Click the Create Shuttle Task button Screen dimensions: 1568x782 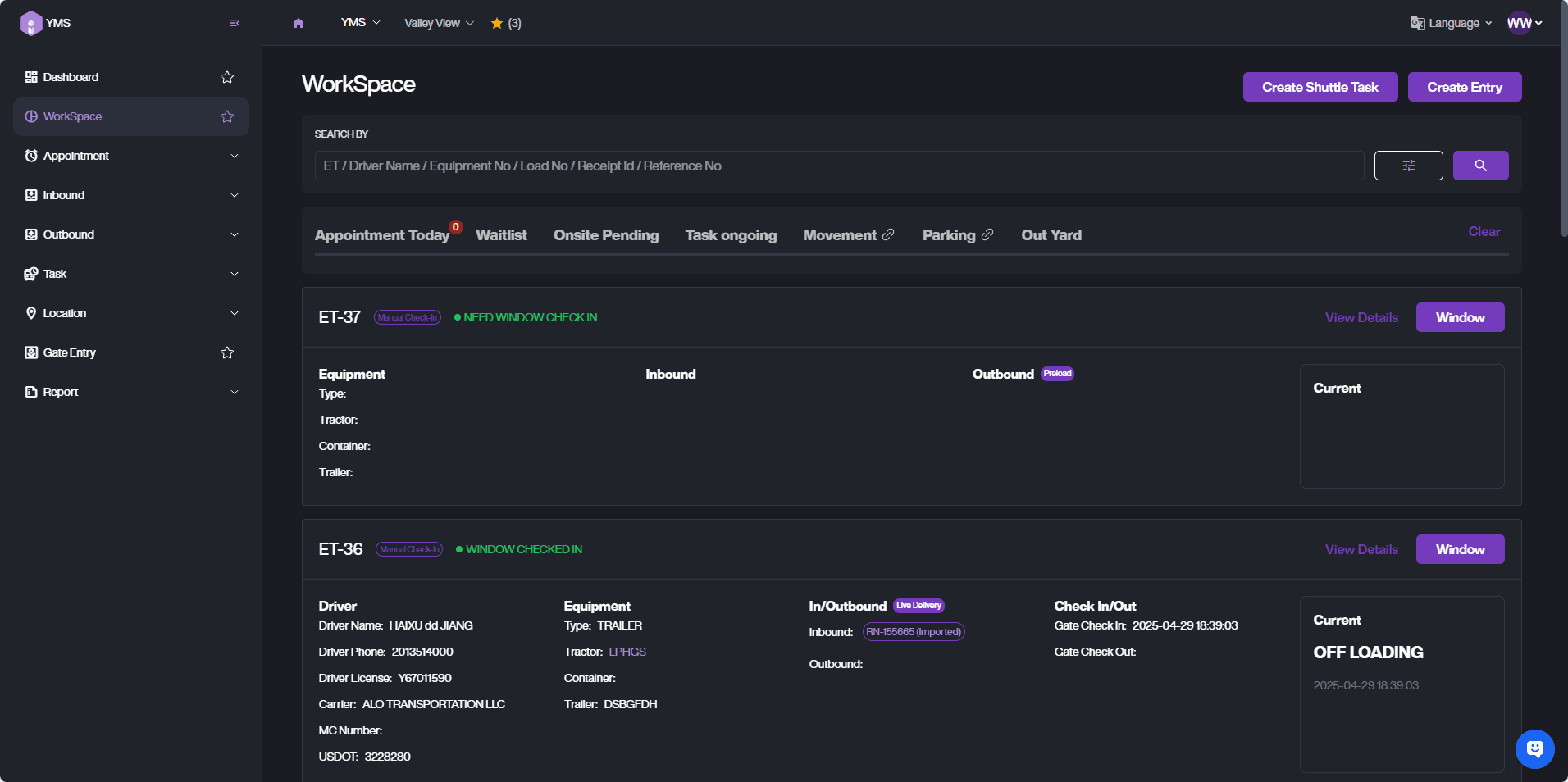(x=1320, y=87)
